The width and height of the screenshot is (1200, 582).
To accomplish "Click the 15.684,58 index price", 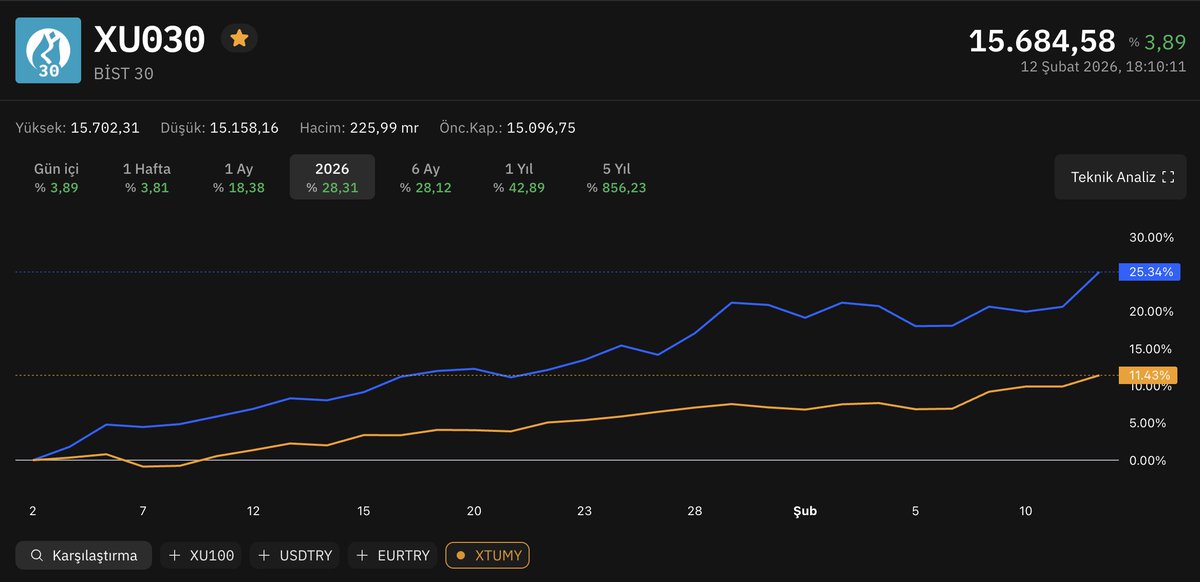I will [1042, 41].
